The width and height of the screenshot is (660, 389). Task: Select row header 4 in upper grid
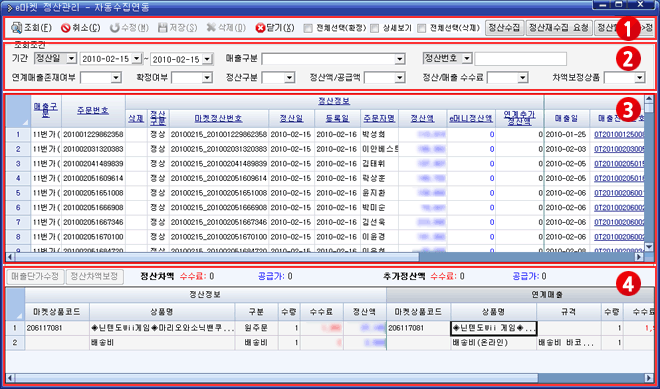(x=18, y=179)
